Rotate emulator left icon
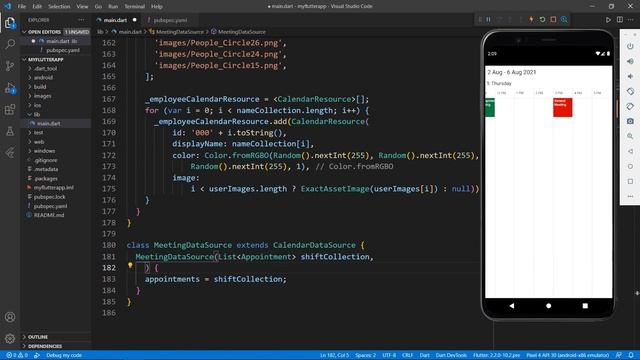This screenshot has height=360, width=640. [x=630, y=91]
